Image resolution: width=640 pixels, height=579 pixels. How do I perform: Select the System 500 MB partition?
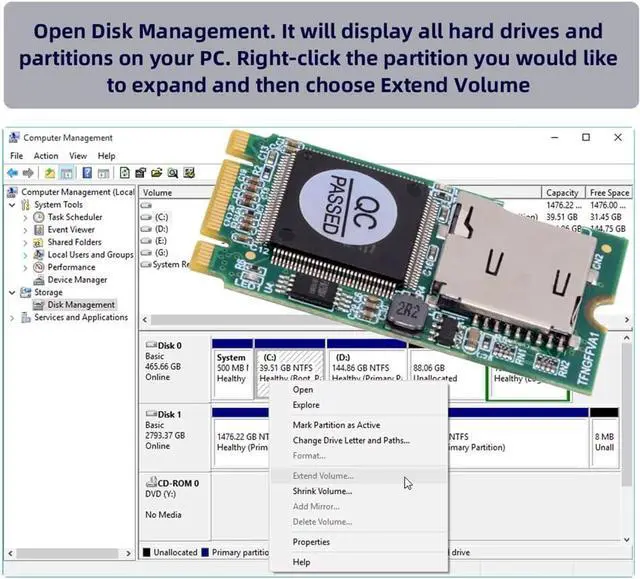[231, 368]
